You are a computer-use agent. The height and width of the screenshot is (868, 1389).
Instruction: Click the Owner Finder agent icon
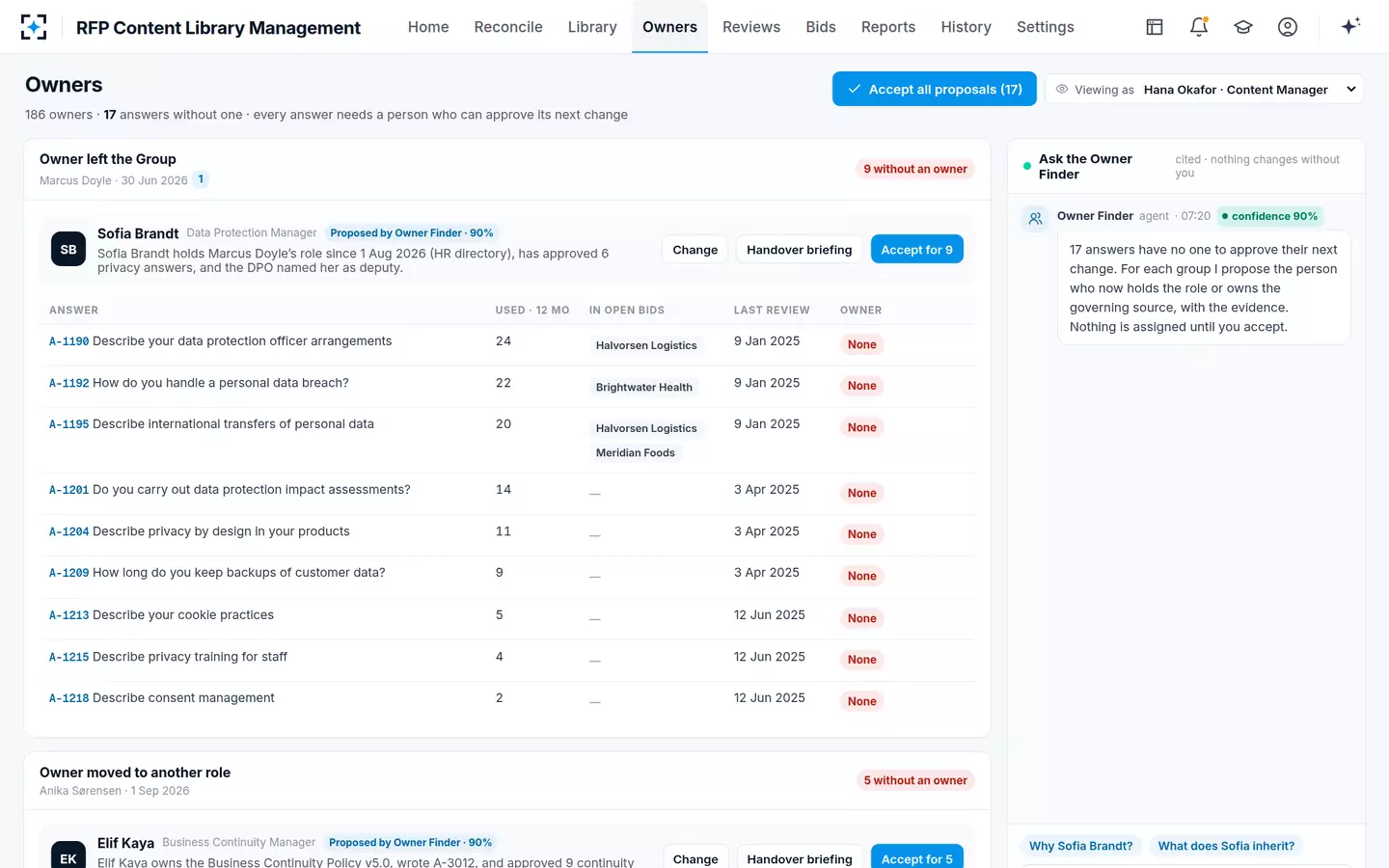pos(1035,219)
